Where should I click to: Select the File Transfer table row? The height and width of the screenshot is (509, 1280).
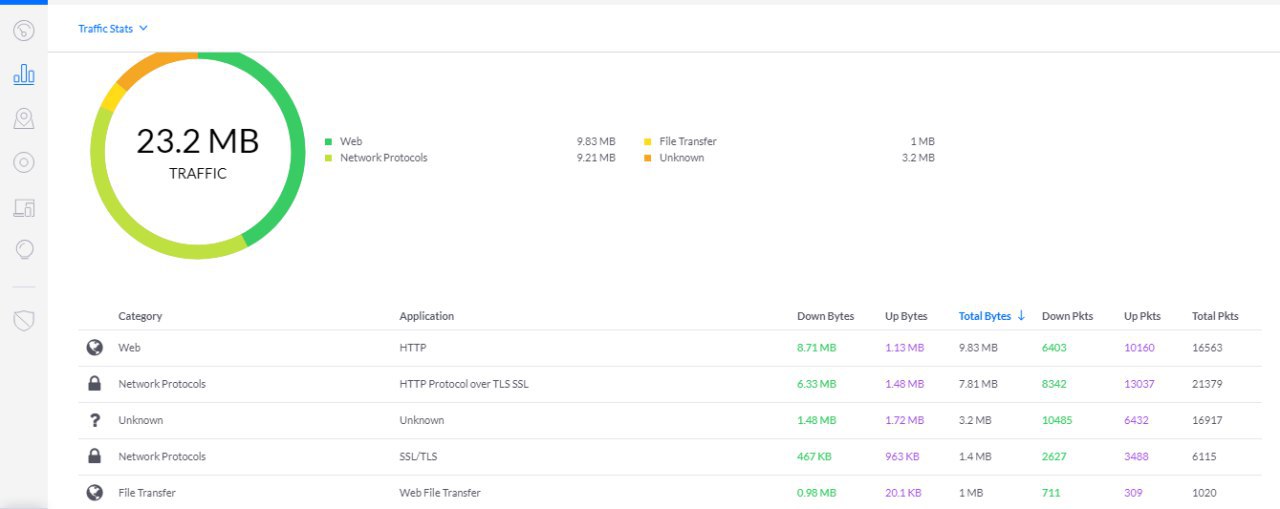pos(670,492)
